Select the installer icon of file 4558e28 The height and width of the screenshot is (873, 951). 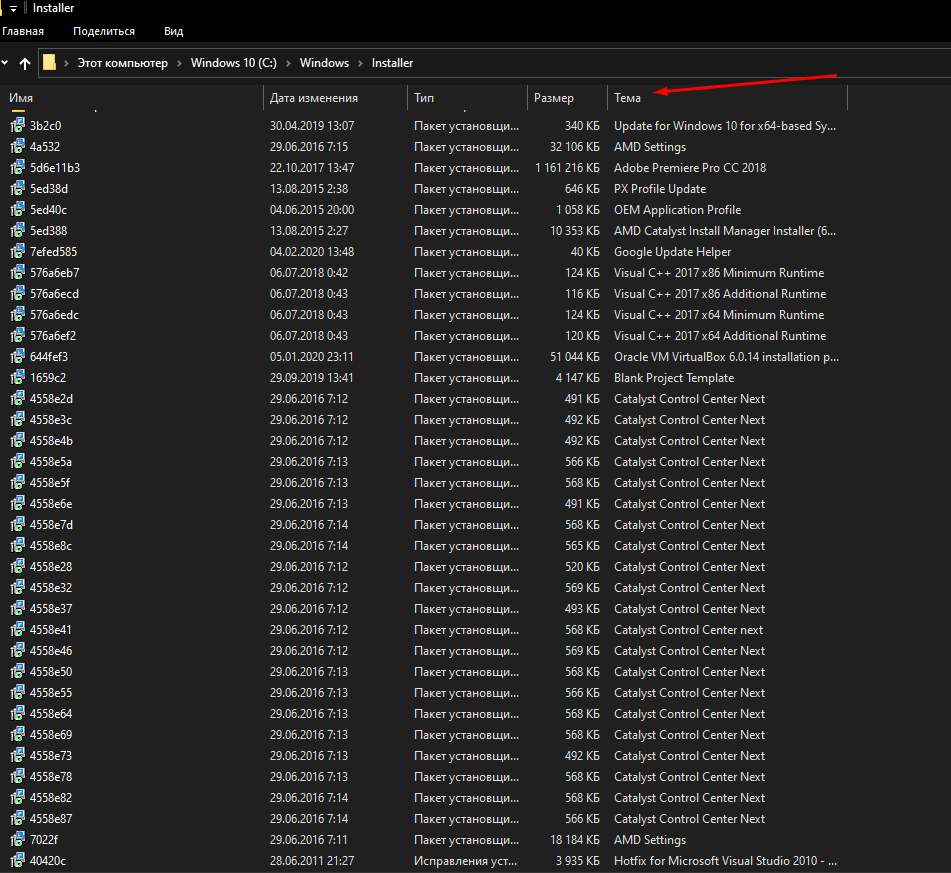click(x=18, y=566)
